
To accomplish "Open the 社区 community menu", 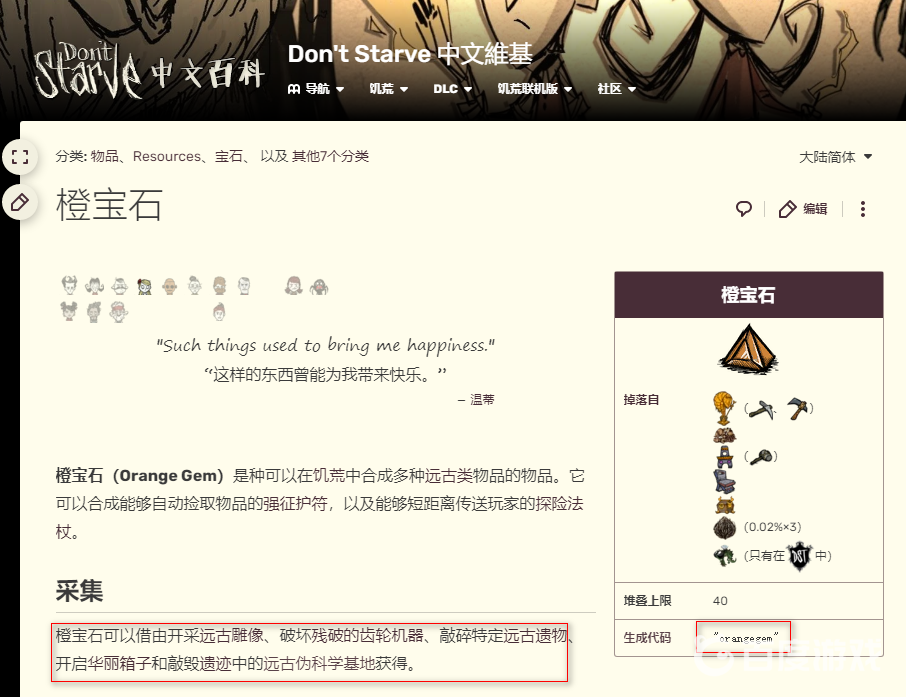I will [617, 88].
